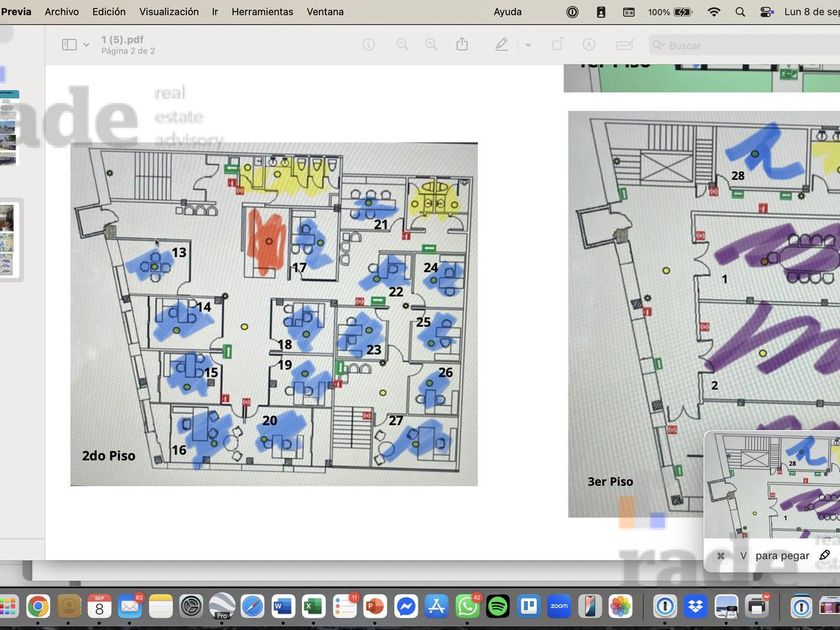840x630 pixels.
Task: Open Zoom from the Dock
Action: (x=559, y=607)
